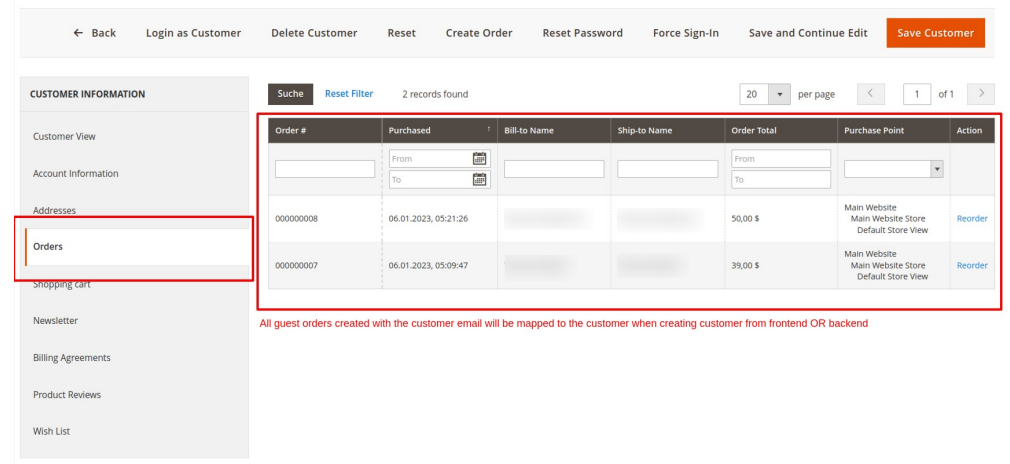
Task: Go to previous page arrow
Action: pyautogui.click(x=871, y=94)
